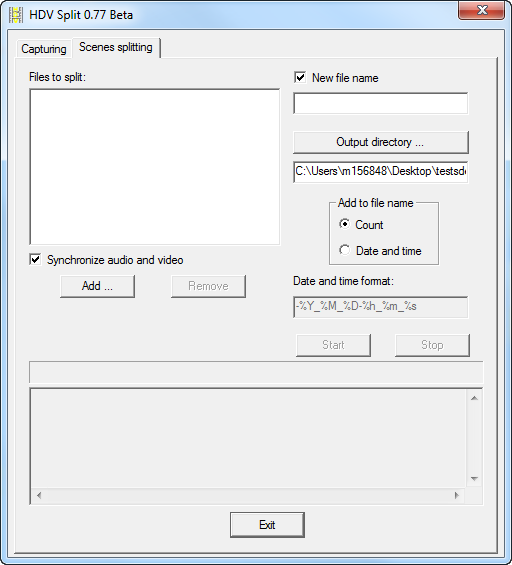The image size is (512, 565).
Task: Click the Remove button
Action: pyautogui.click(x=208, y=286)
